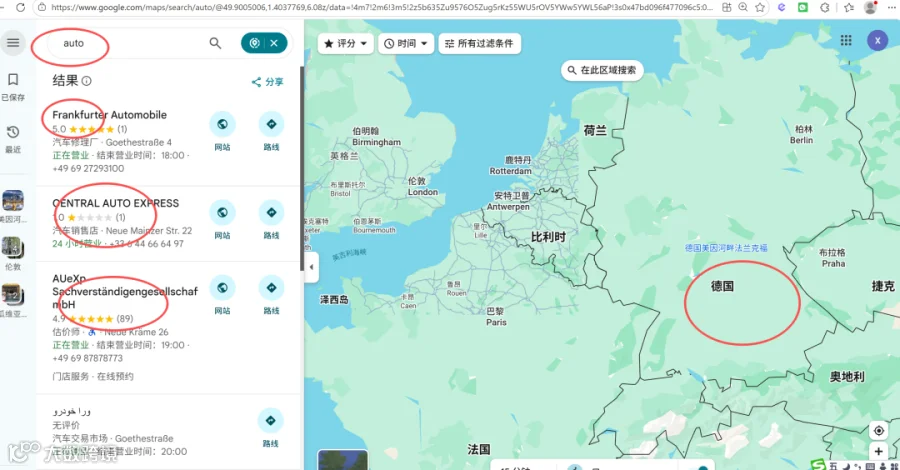The width and height of the screenshot is (900, 470).
Task: Open the purple 'e' browser extension
Action: click(x=781, y=7)
